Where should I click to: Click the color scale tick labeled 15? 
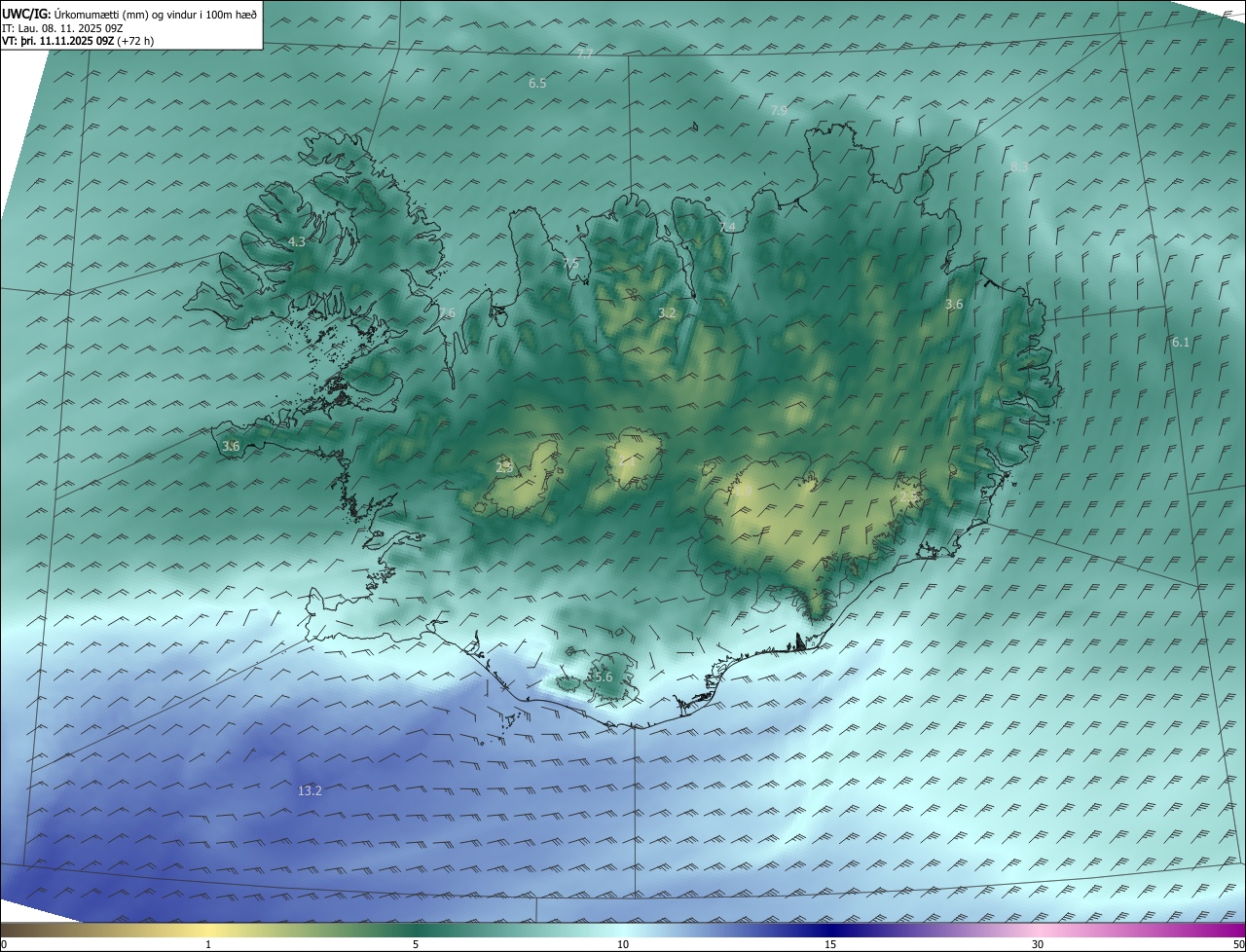pyautogui.click(x=830, y=944)
